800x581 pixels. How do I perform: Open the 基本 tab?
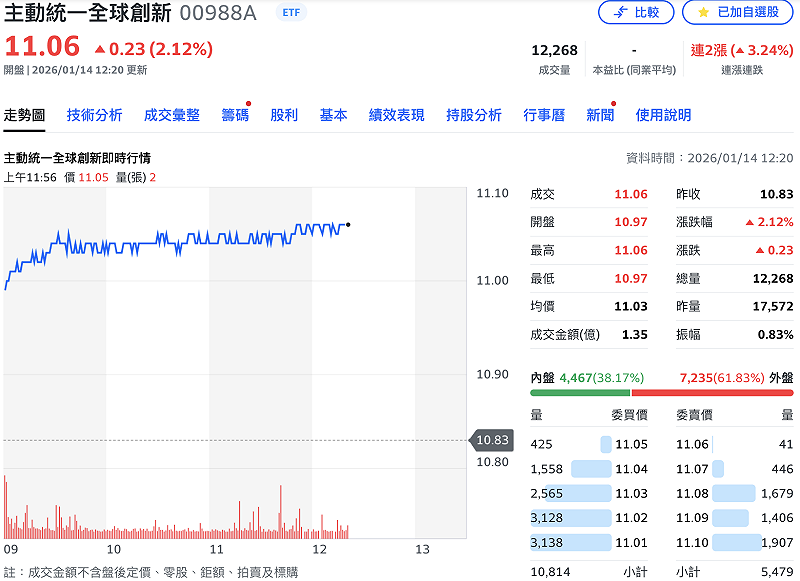333,115
